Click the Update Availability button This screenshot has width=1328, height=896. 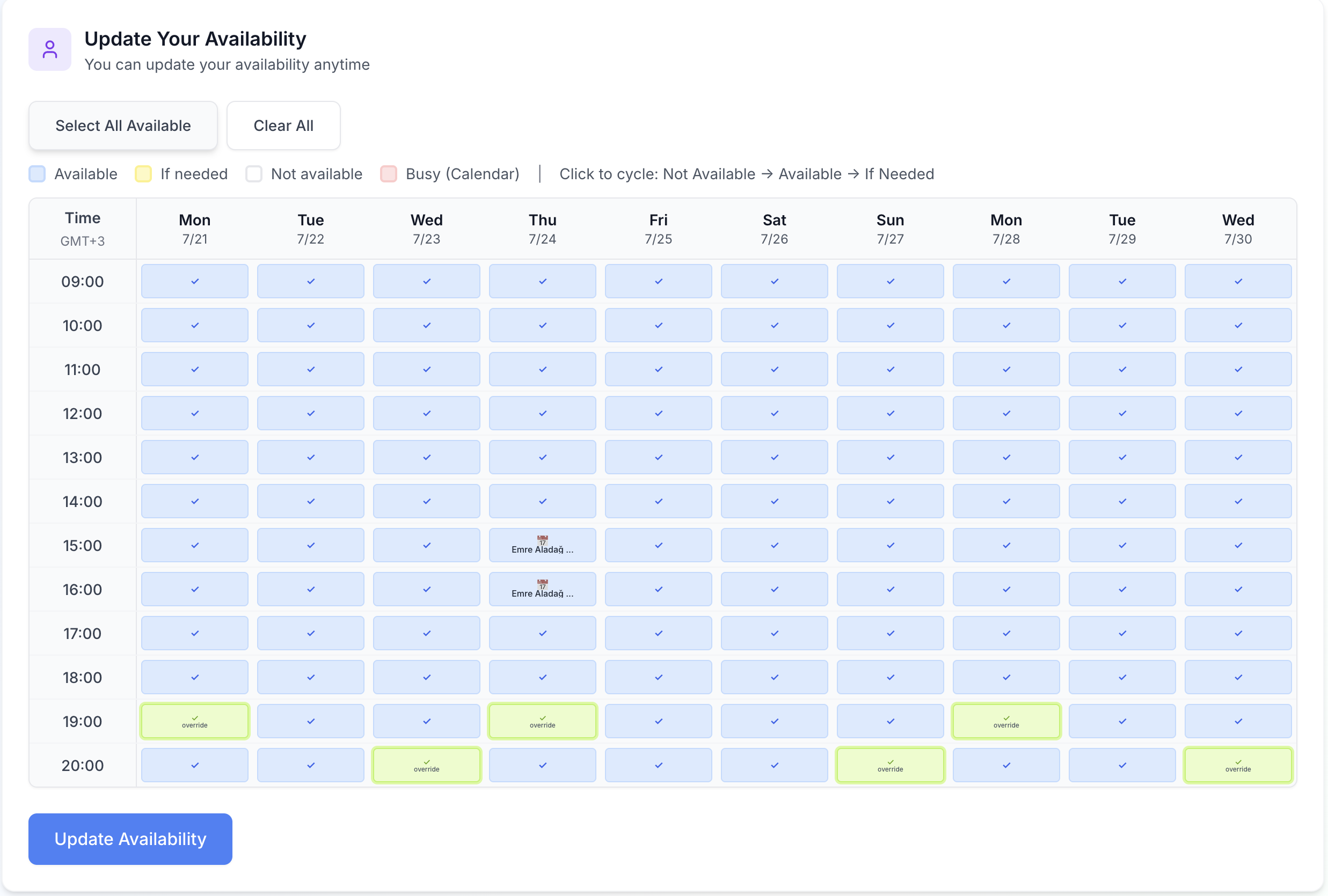(x=130, y=838)
